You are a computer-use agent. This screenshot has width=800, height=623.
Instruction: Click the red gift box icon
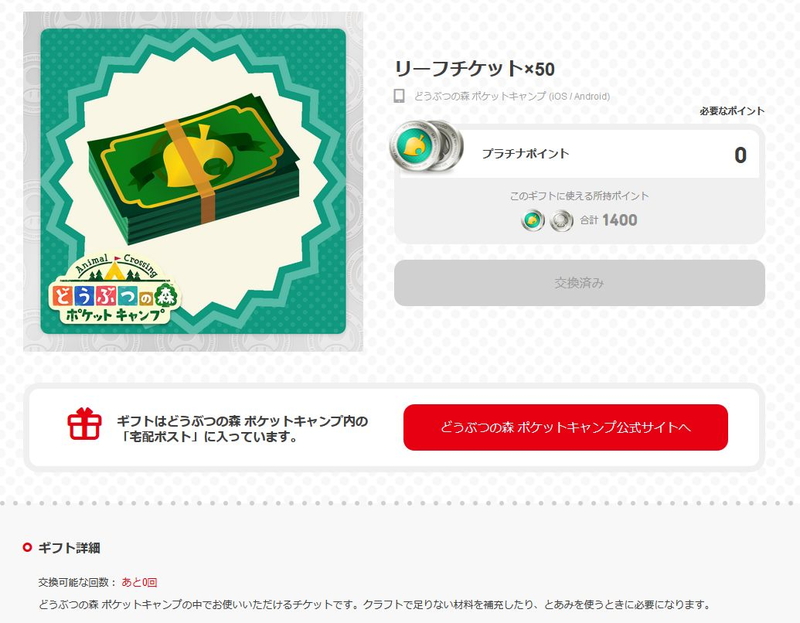85,424
